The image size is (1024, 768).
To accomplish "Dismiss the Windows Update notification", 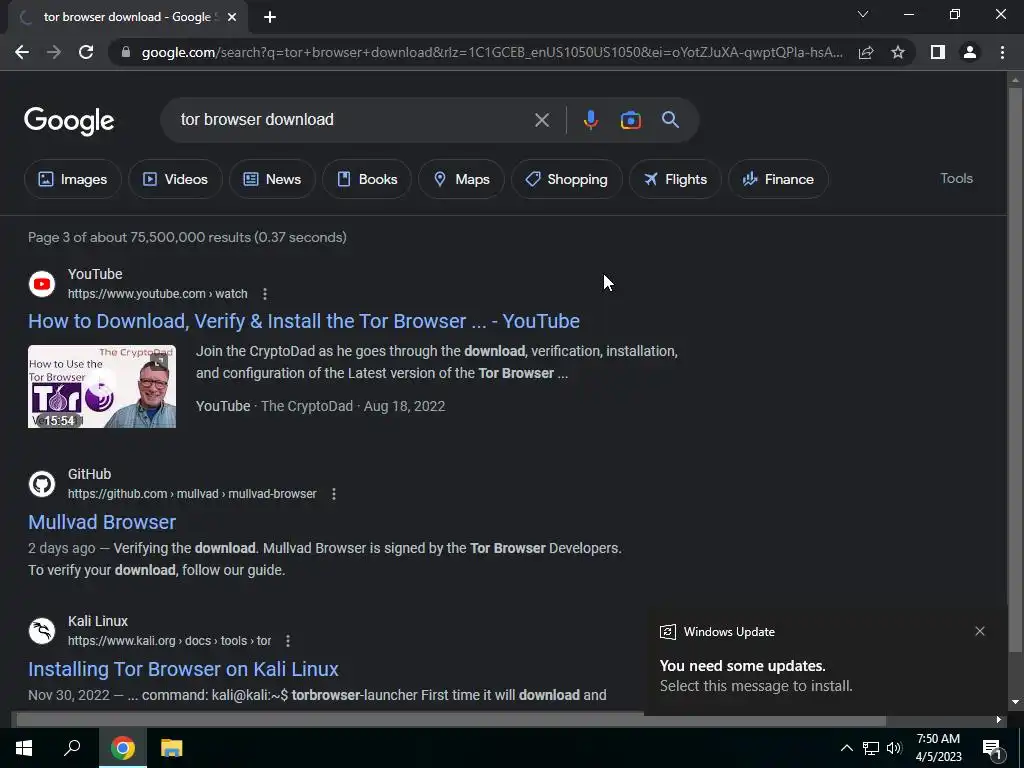I will coord(980,632).
